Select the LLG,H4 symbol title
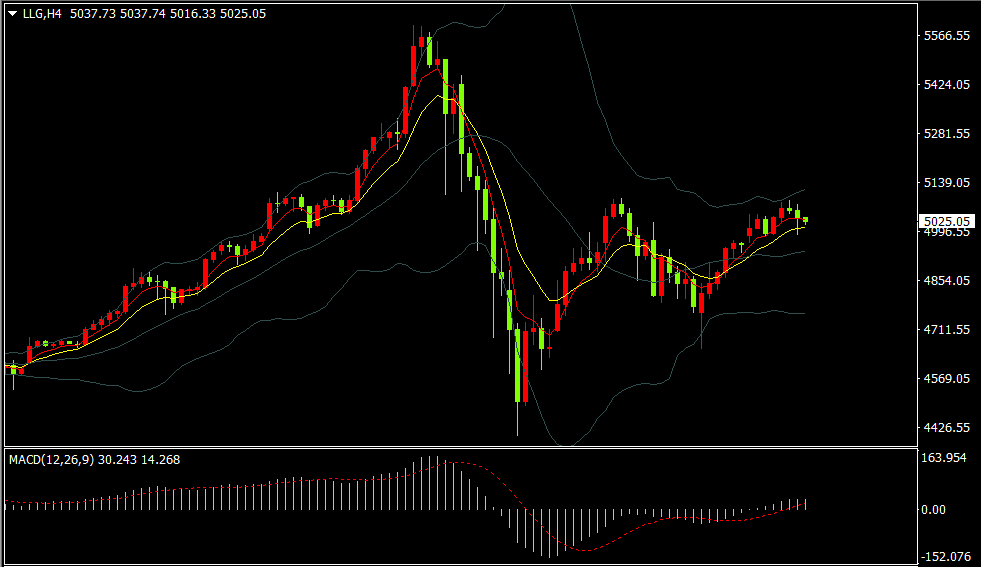The image size is (981, 567). click(43, 13)
